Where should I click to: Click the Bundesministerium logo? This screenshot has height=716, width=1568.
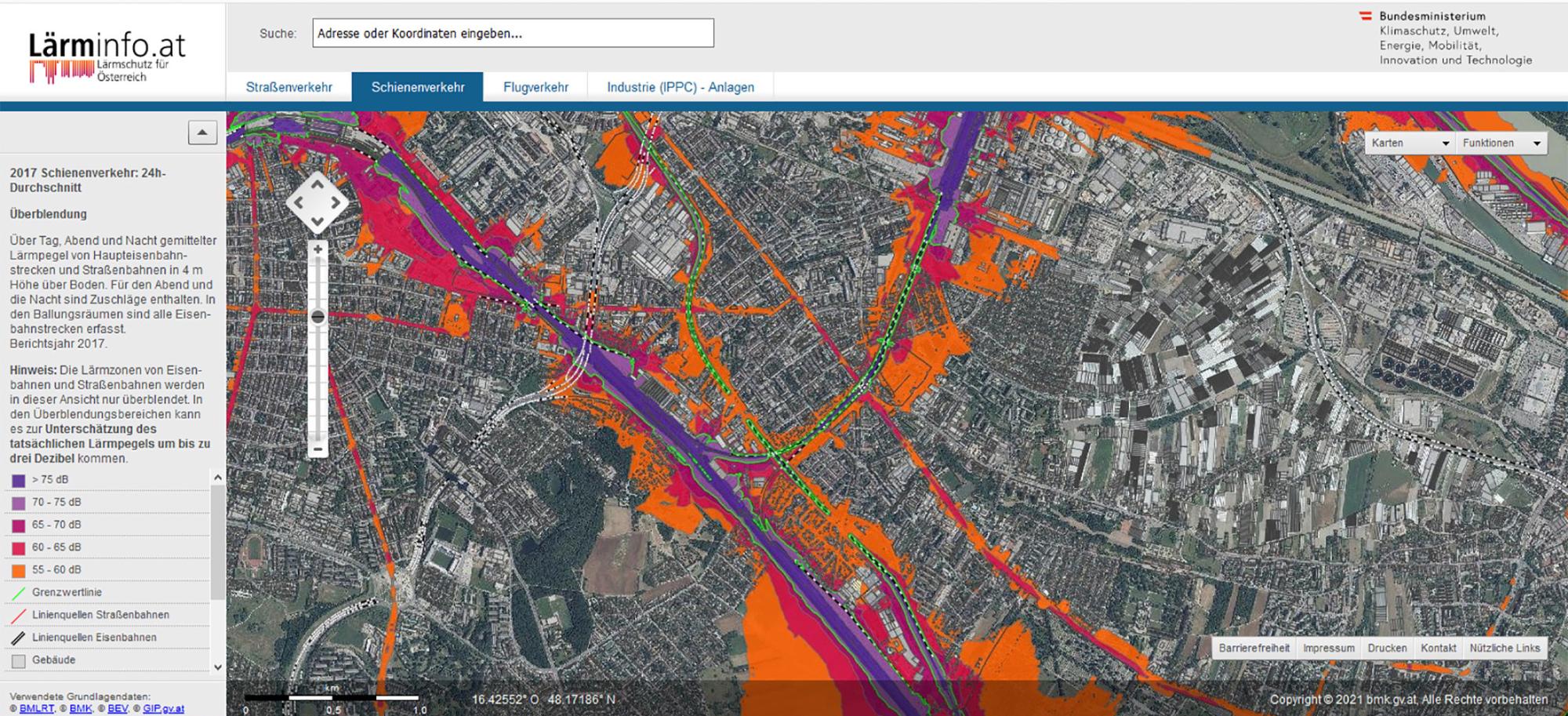pos(1447,37)
